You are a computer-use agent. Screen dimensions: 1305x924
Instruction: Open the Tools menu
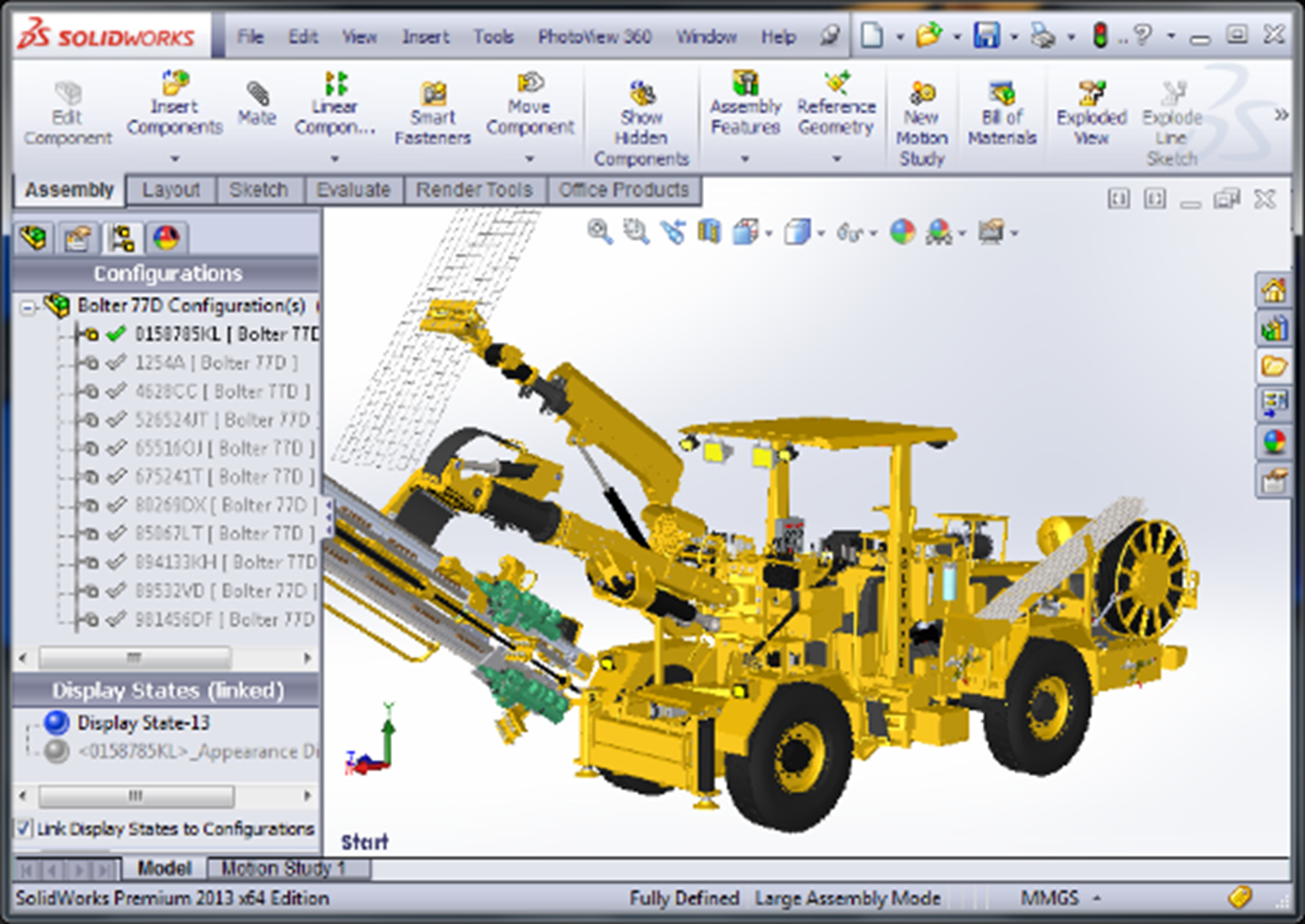(x=493, y=36)
